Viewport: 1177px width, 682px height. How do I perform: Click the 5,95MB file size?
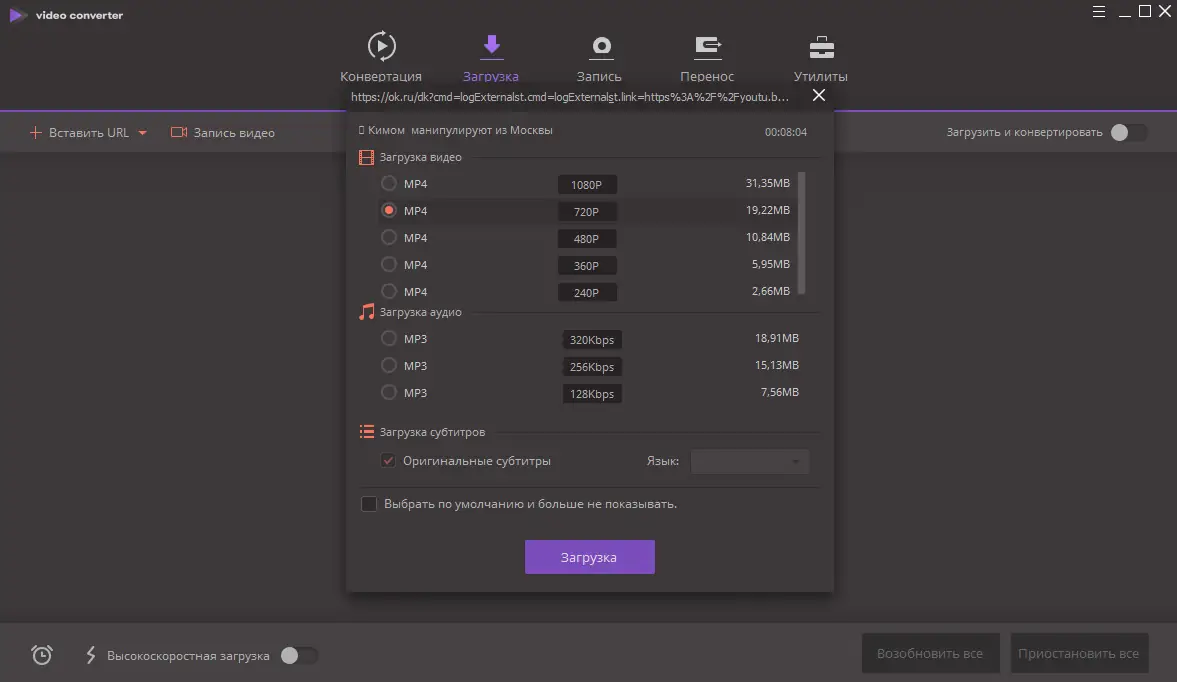pos(771,264)
